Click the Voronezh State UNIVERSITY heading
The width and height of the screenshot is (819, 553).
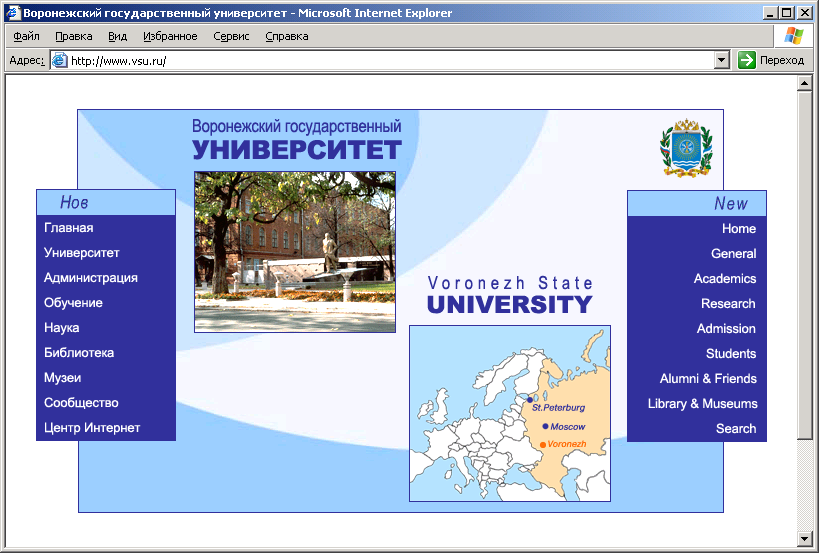coord(510,296)
